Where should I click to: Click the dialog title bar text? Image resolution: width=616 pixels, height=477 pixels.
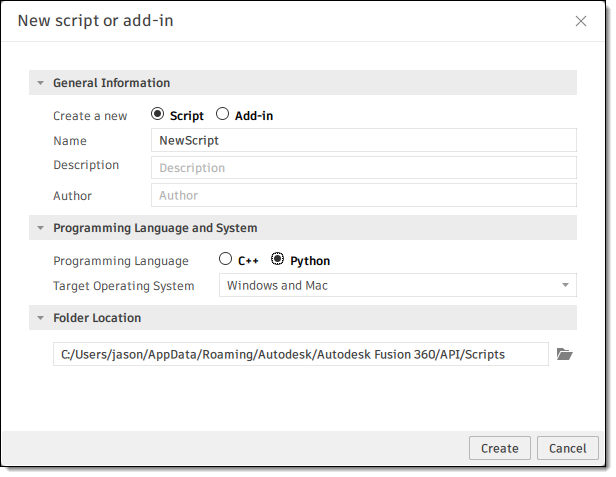[x=95, y=21]
